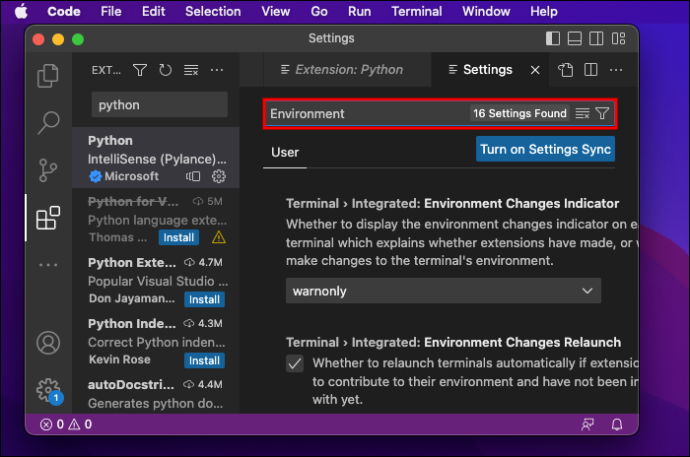
Task: Open the Run menu
Action: [359, 11]
